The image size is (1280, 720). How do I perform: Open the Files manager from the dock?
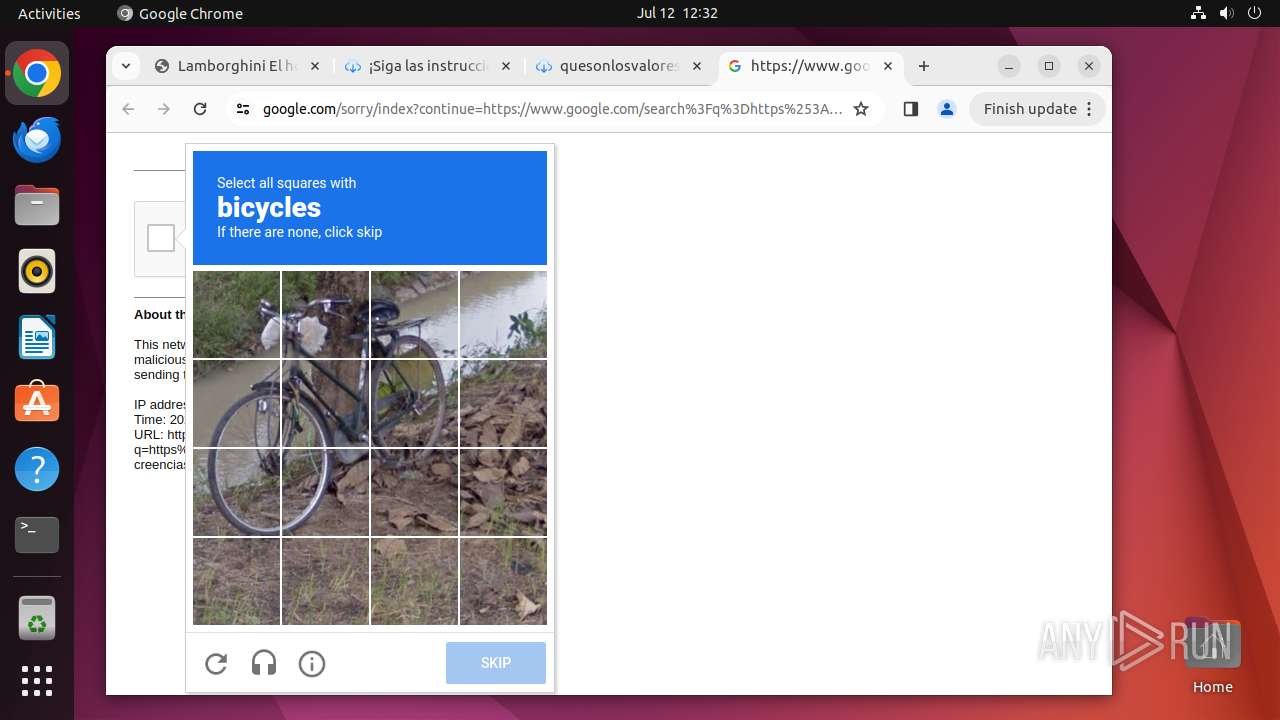37,205
